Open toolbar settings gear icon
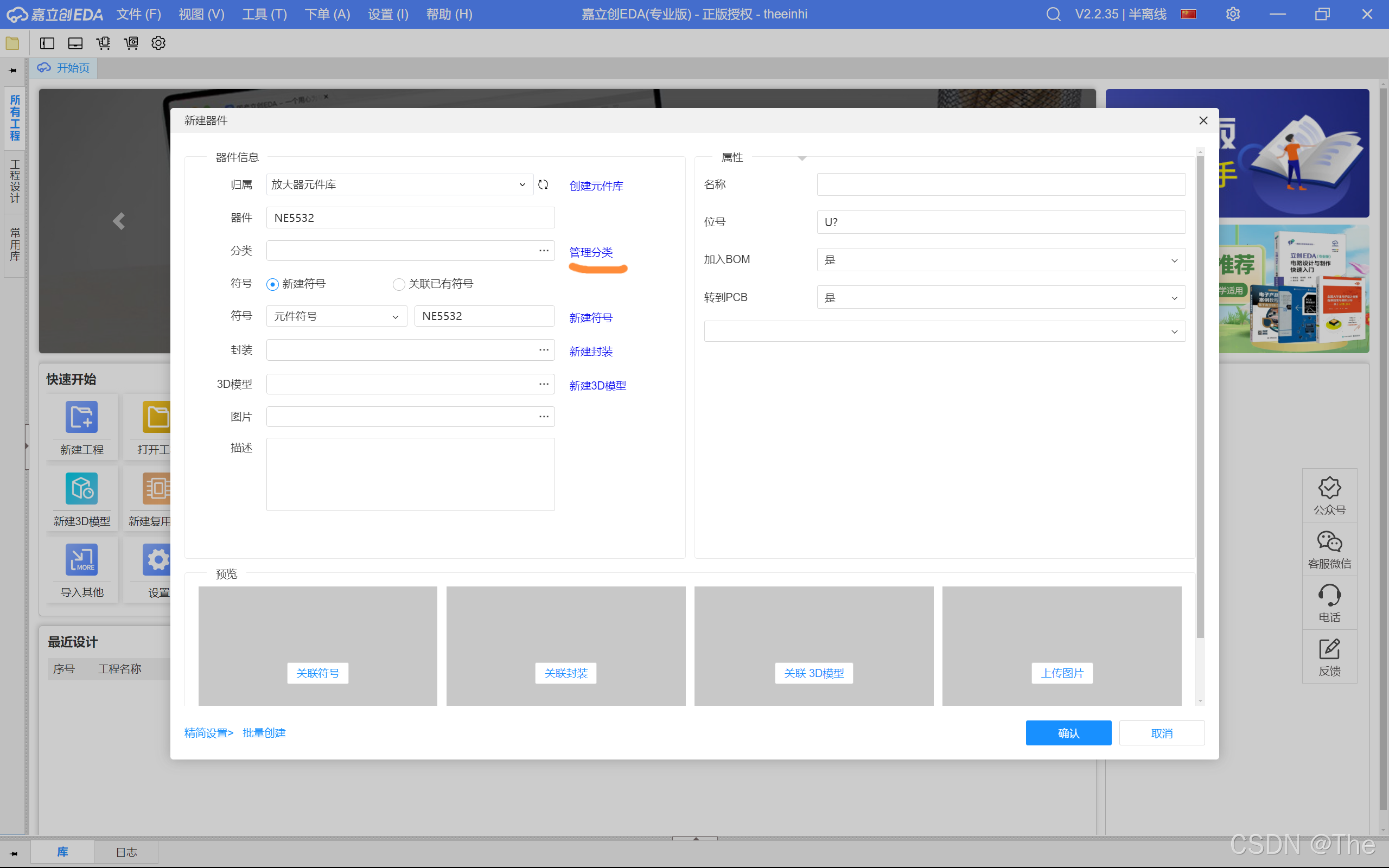Viewport: 1389px width, 868px height. [x=158, y=43]
